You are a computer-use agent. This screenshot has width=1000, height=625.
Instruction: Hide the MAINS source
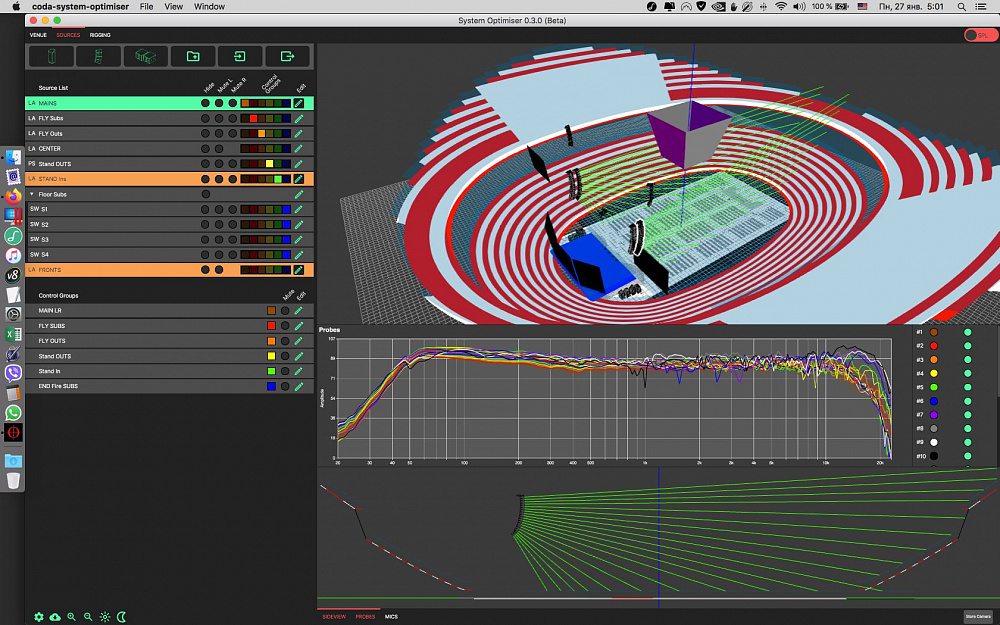point(206,103)
